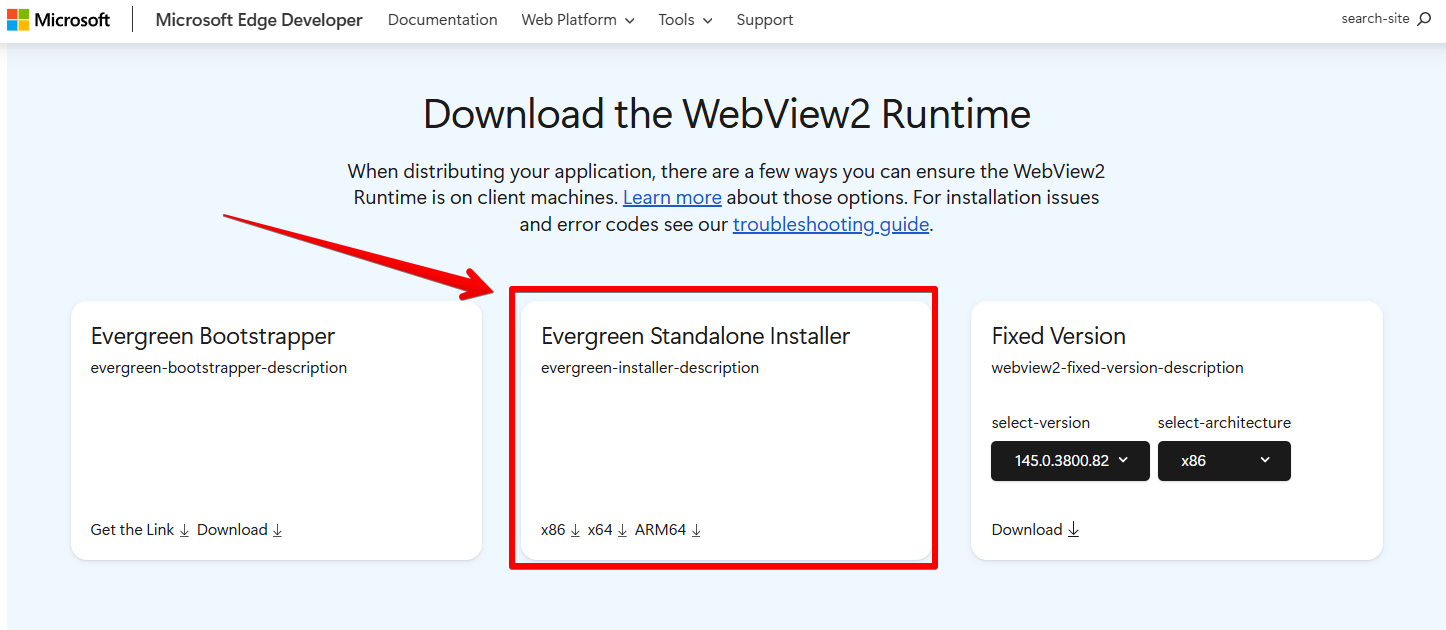Open the select-version dropdown 145.0.3800.82
The width and height of the screenshot is (1446, 630).
click(x=1069, y=461)
